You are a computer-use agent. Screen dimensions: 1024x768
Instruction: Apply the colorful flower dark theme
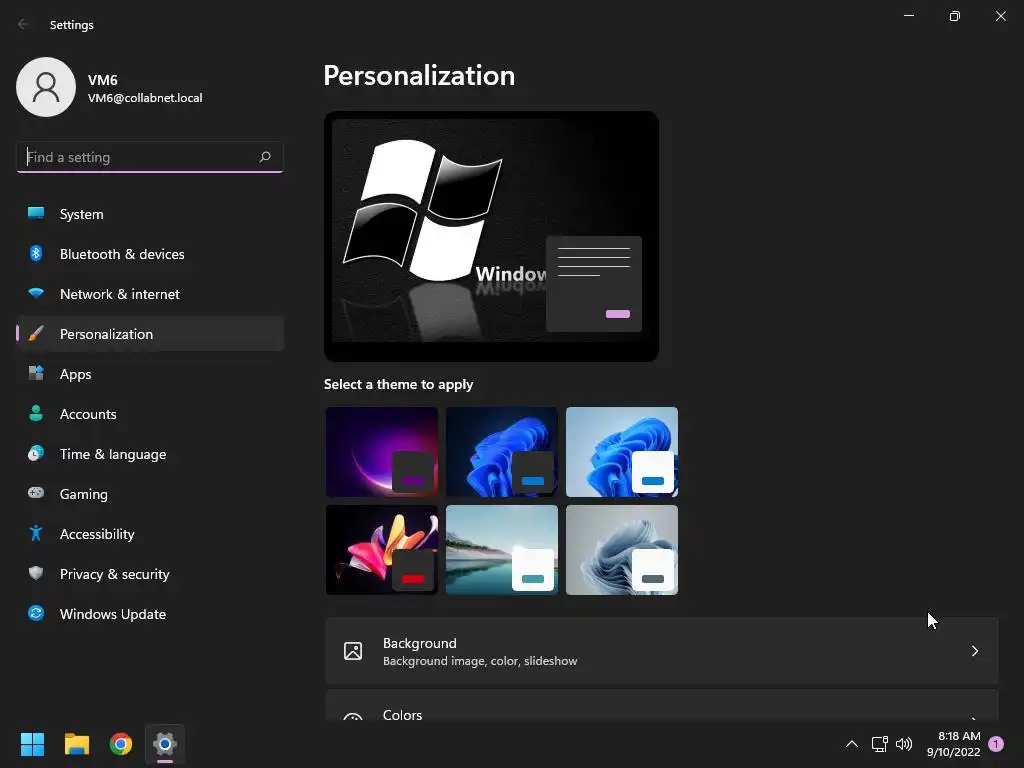point(381,550)
